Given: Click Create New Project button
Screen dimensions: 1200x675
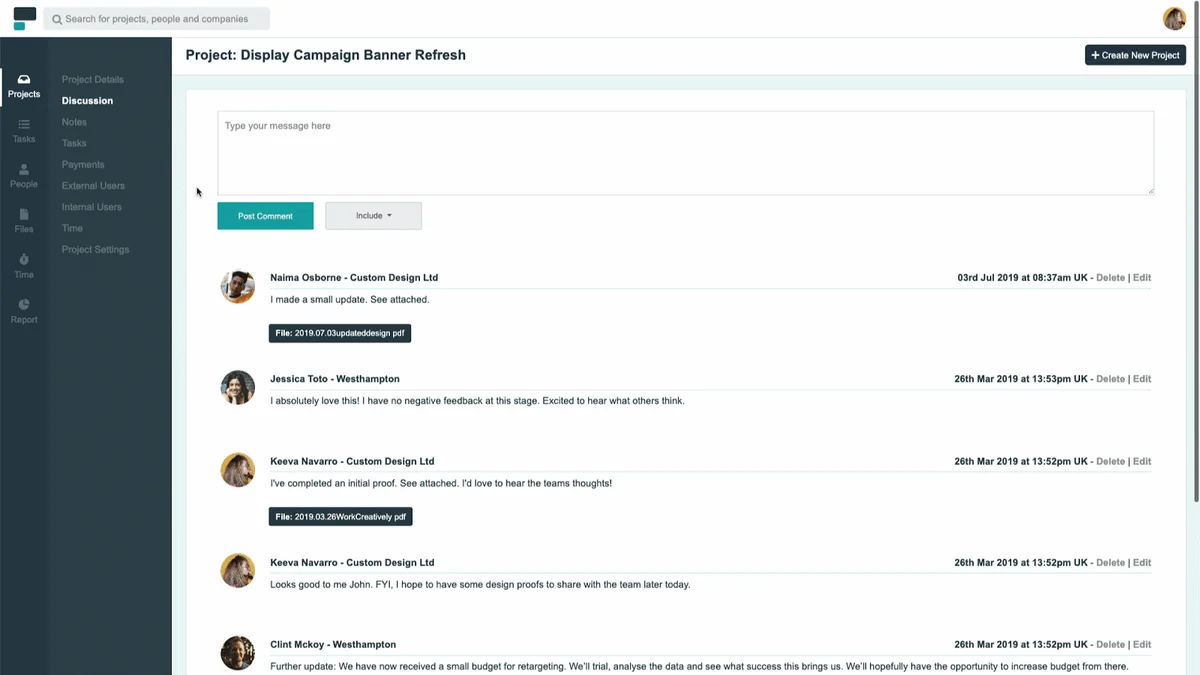Looking at the screenshot, I should coord(1135,55).
